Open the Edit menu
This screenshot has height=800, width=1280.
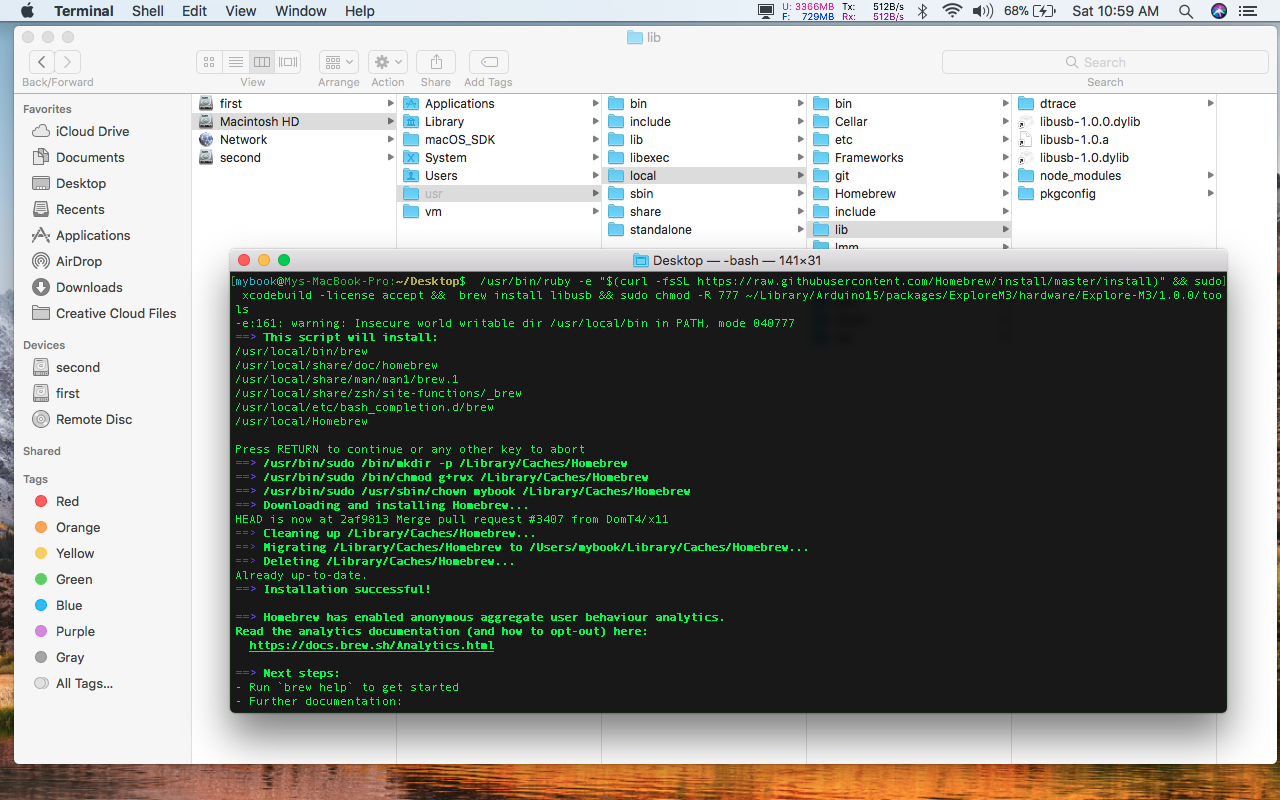(x=194, y=11)
